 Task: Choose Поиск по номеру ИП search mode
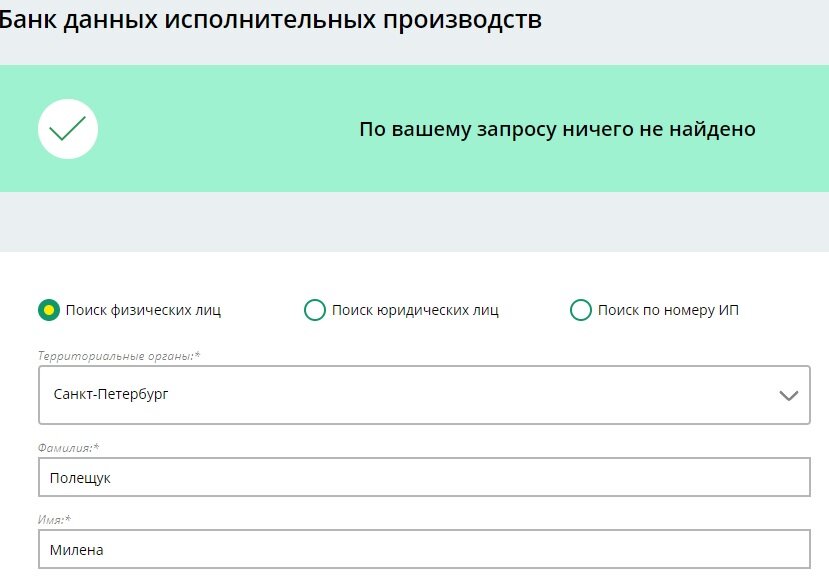580,310
